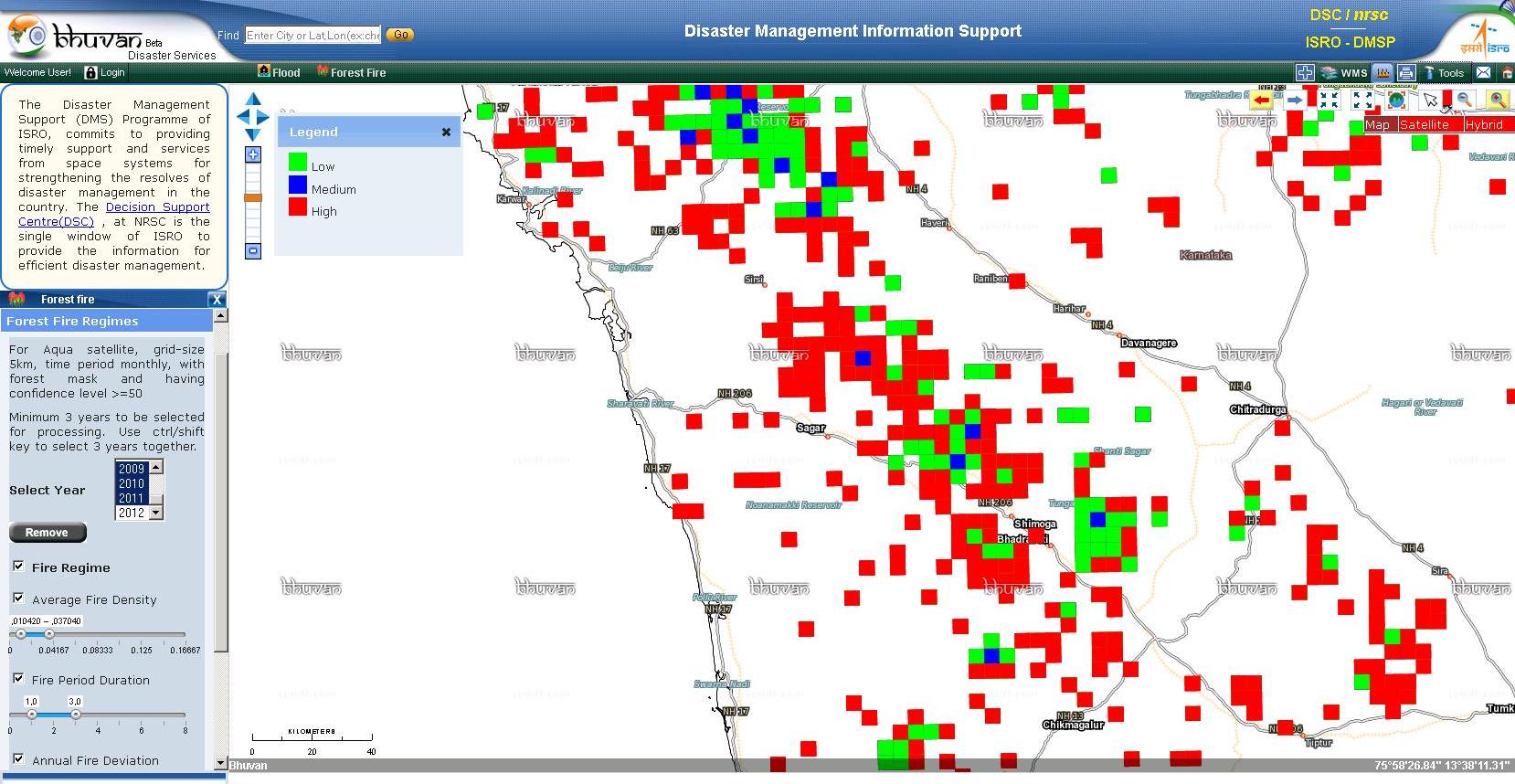Pan the map up
The image size is (1515, 784).
tap(253, 100)
